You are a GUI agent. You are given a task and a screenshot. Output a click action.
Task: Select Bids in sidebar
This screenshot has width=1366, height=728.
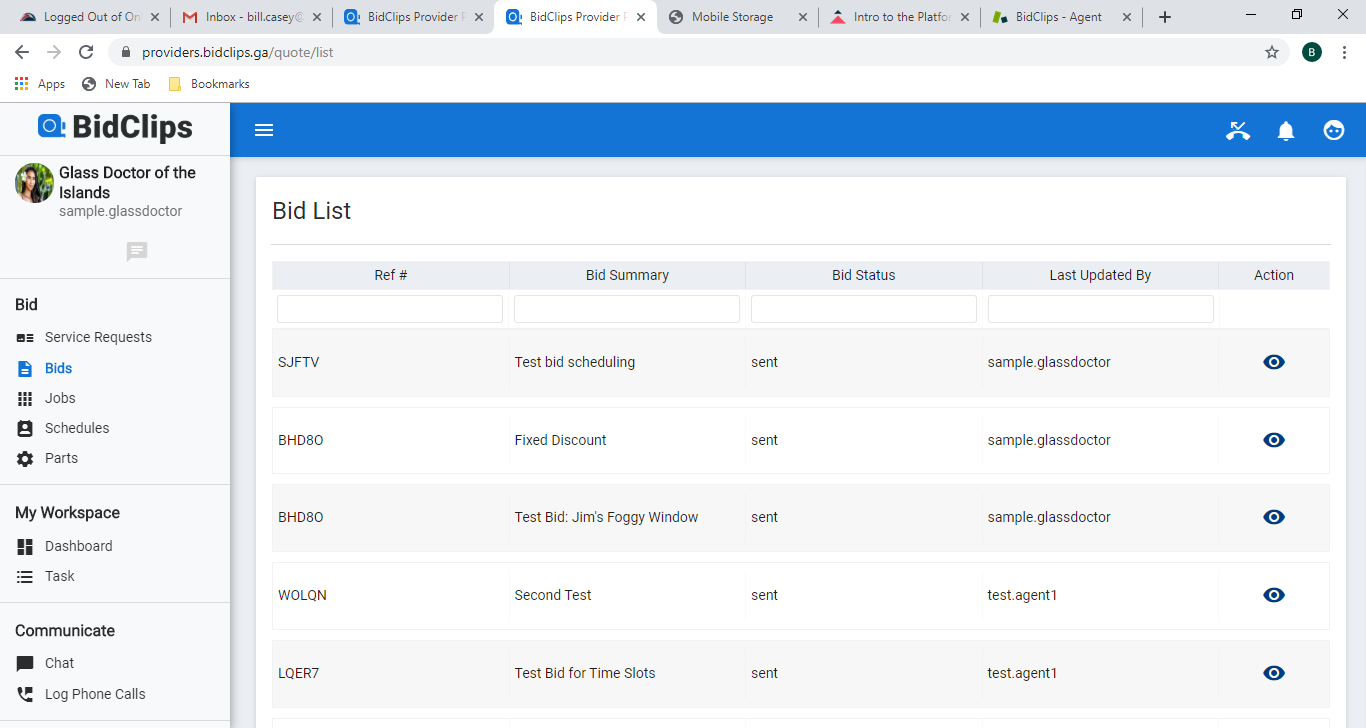[x=58, y=369]
